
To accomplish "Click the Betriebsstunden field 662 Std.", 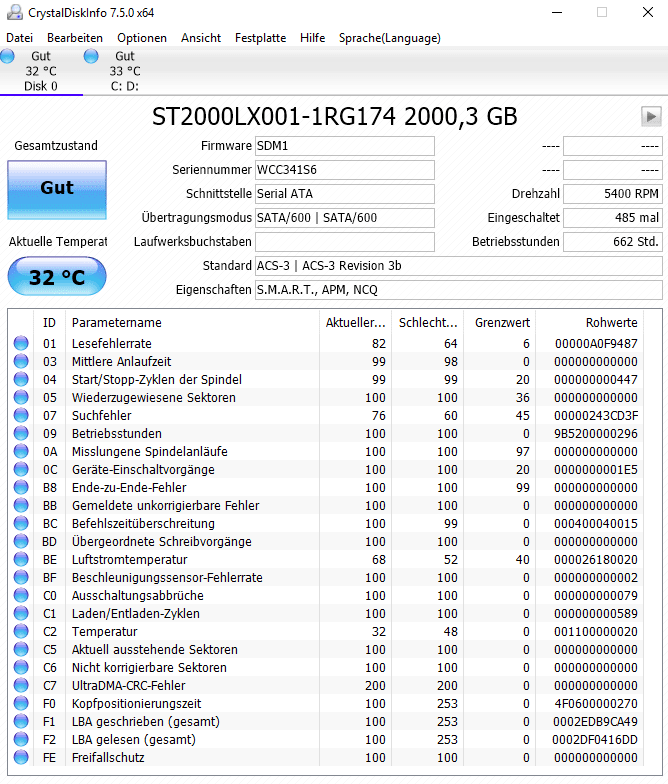I will coord(612,242).
